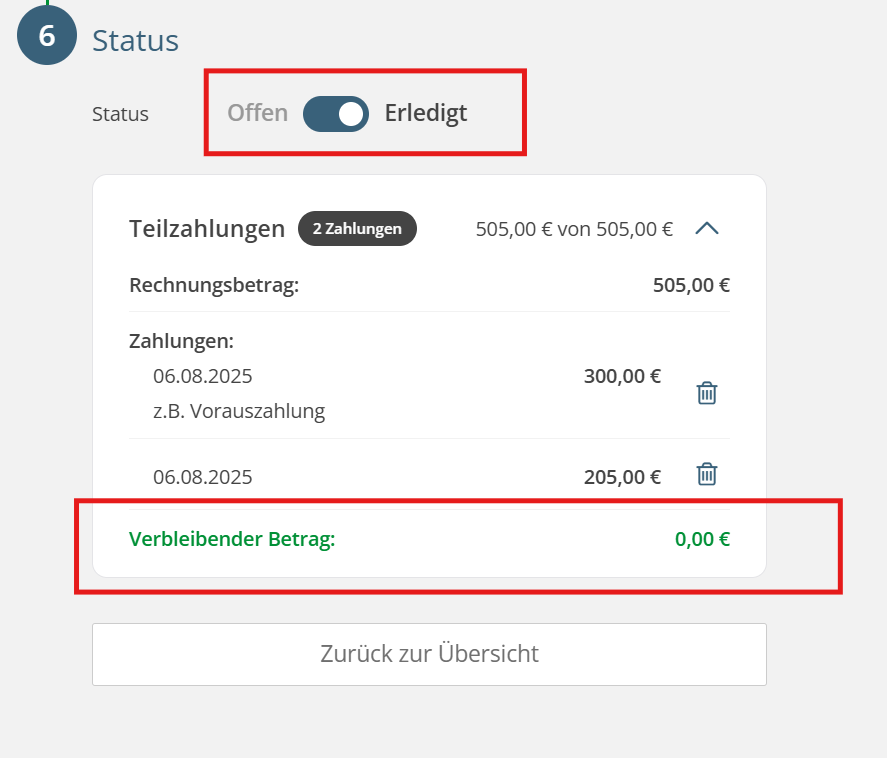Click the Verbleibender Betrag label
Image resolution: width=887 pixels, height=758 pixels.
(232, 539)
